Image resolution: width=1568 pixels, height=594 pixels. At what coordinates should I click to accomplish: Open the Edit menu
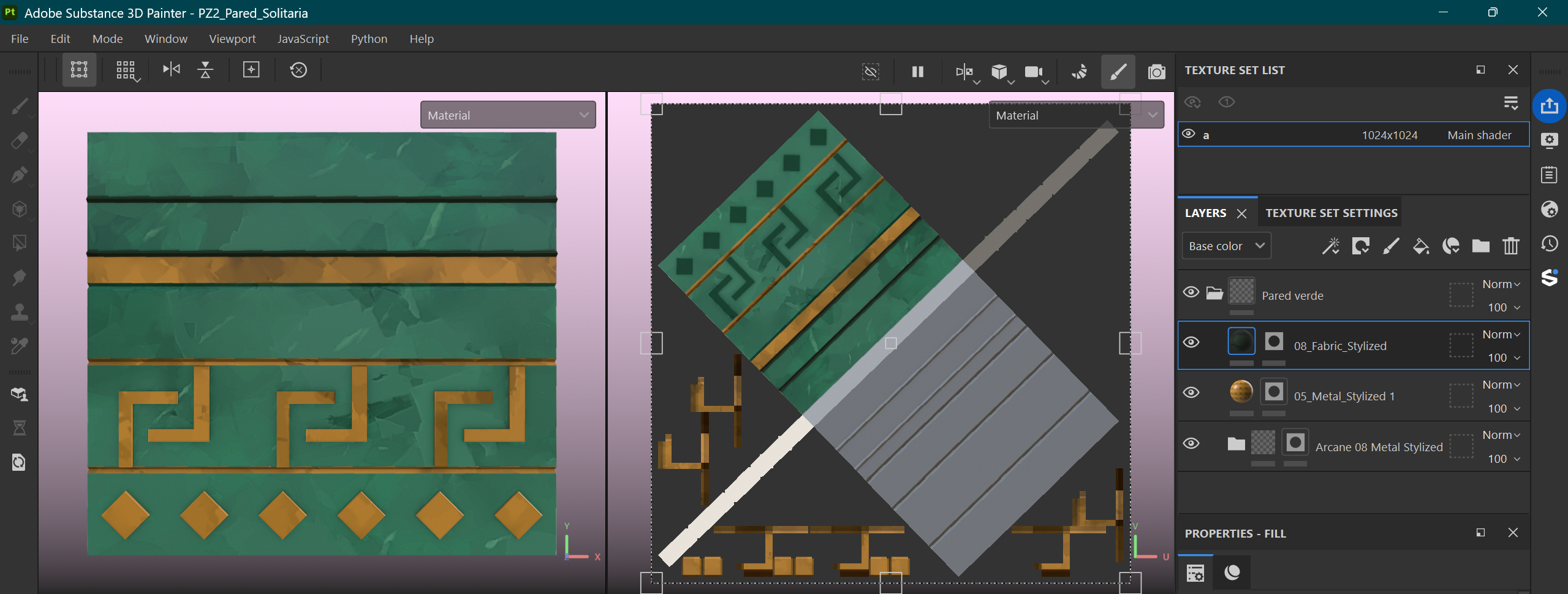tap(60, 39)
